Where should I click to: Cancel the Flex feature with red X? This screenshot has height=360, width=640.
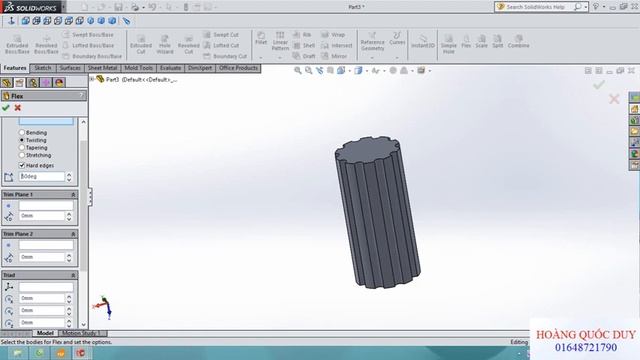click(18, 108)
